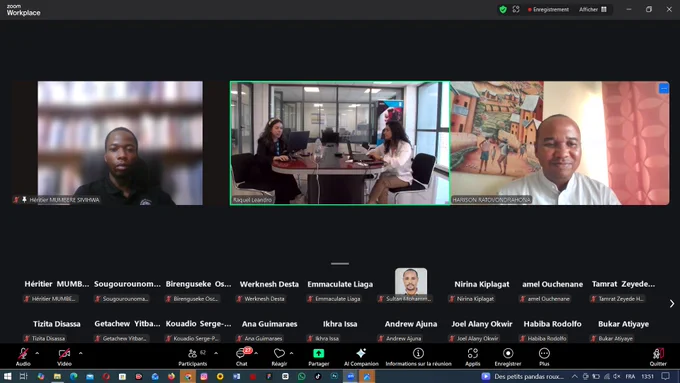Select HARISON RATOVONDRAHONA's video tile

pos(560,143)
